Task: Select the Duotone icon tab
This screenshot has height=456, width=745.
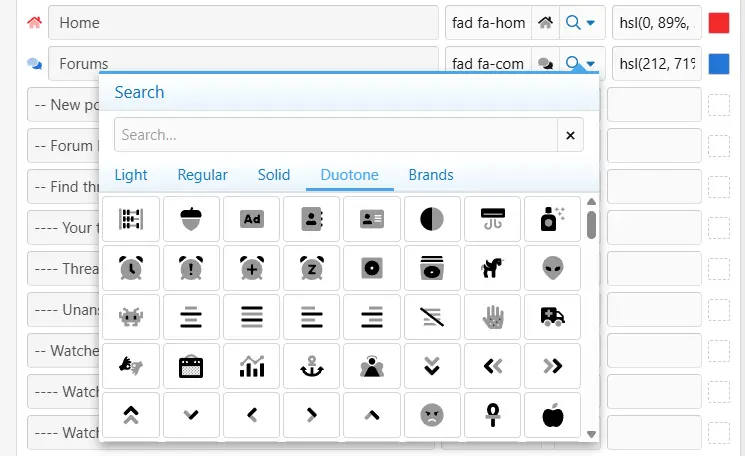Action: 350,175
